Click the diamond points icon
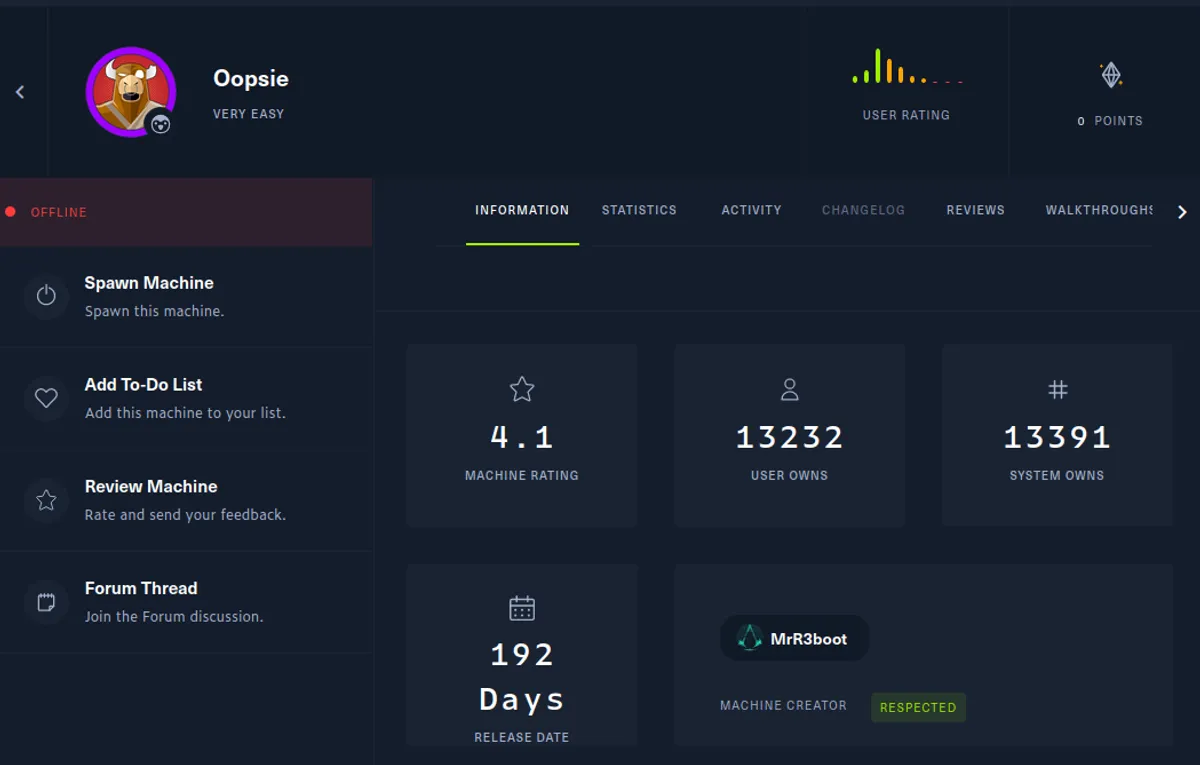Image resolution: width=1200 pixels, height=765 pixels. click(x=1110, y=73)
